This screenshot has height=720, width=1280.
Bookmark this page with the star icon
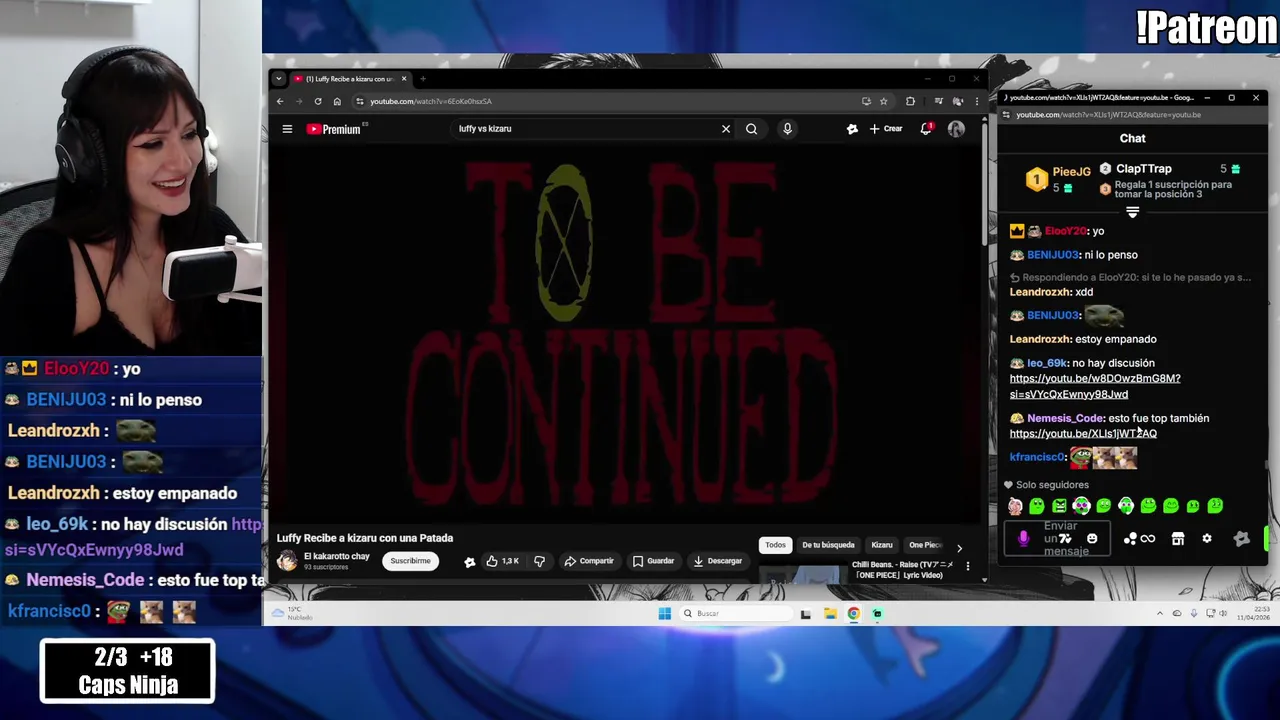point(883,101)
